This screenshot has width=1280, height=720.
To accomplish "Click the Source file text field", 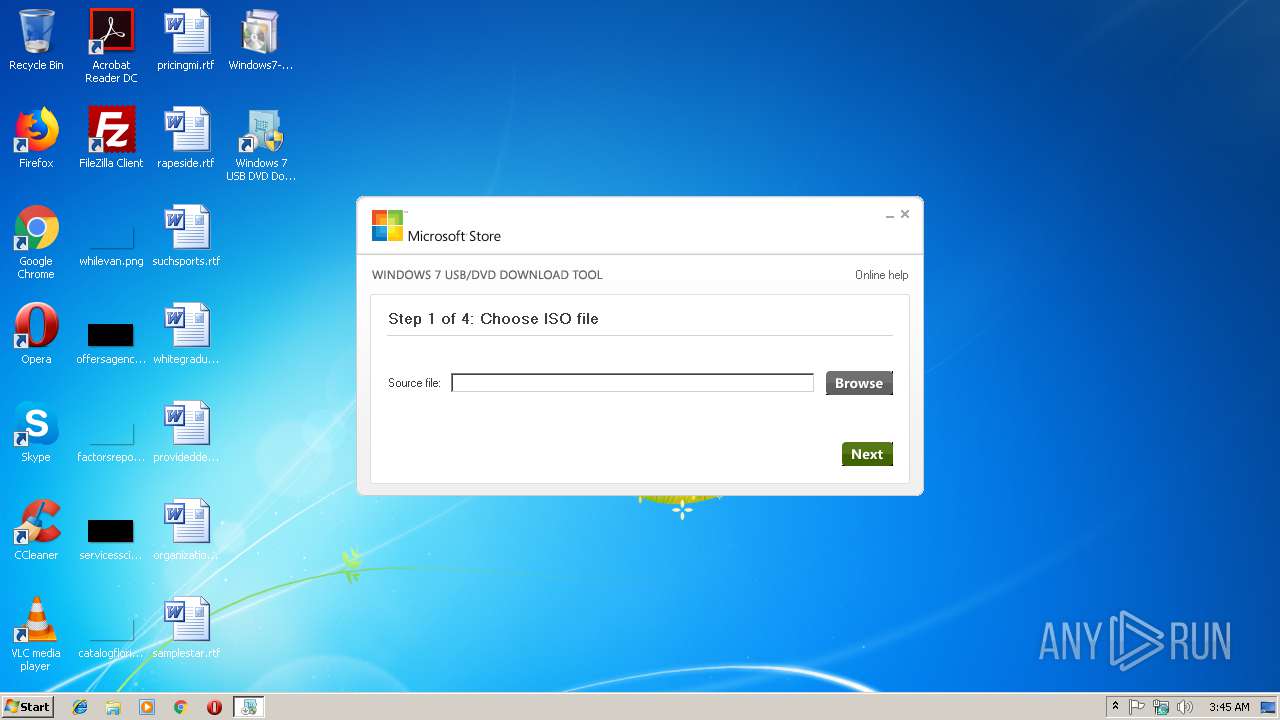I will coord(633,383).
